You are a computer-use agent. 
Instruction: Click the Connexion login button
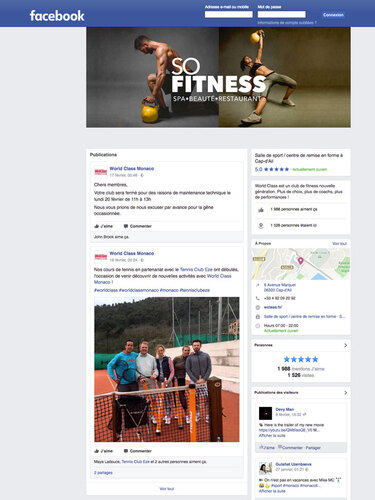coord(333,15)
